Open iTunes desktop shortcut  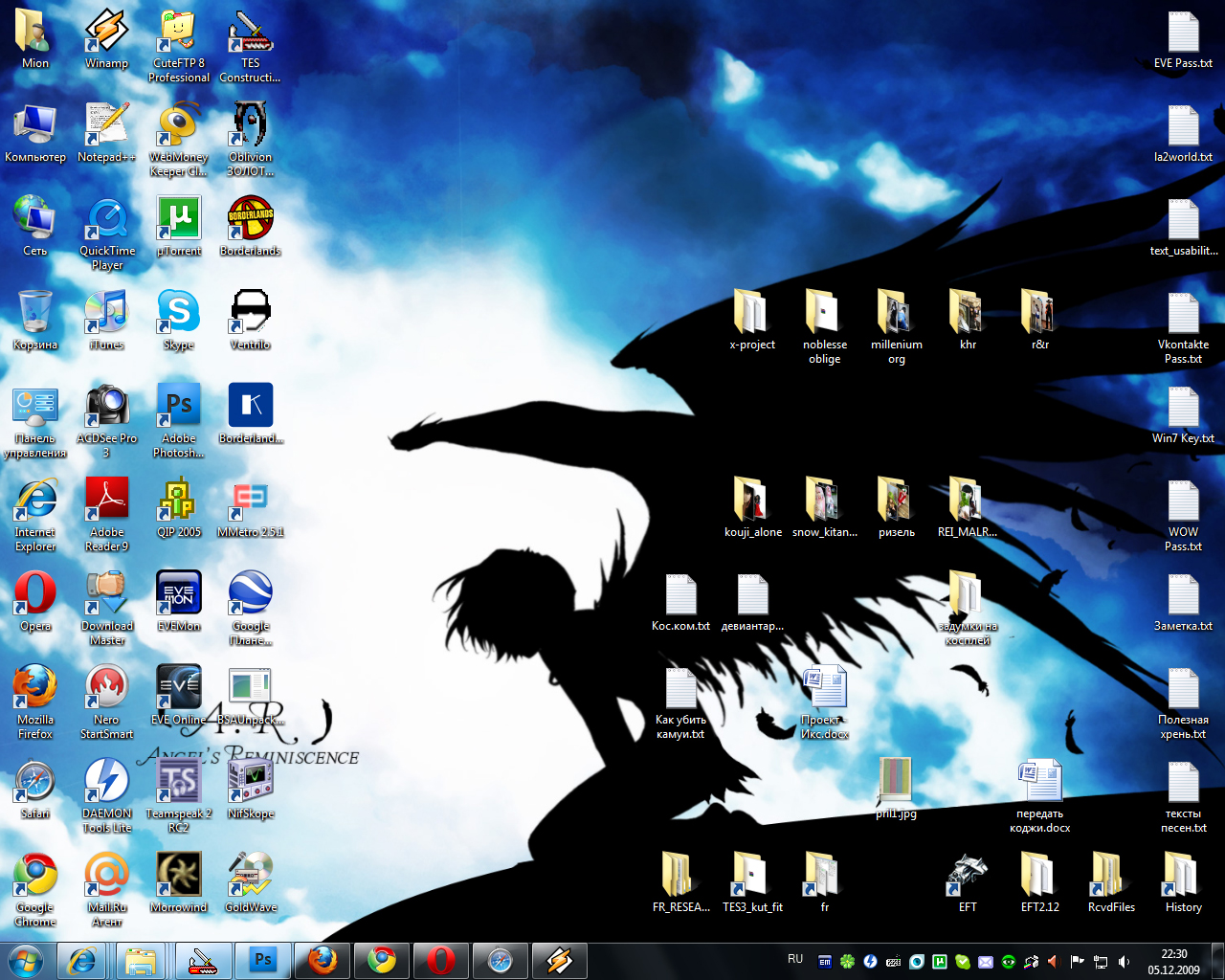(x=107, y=320)
